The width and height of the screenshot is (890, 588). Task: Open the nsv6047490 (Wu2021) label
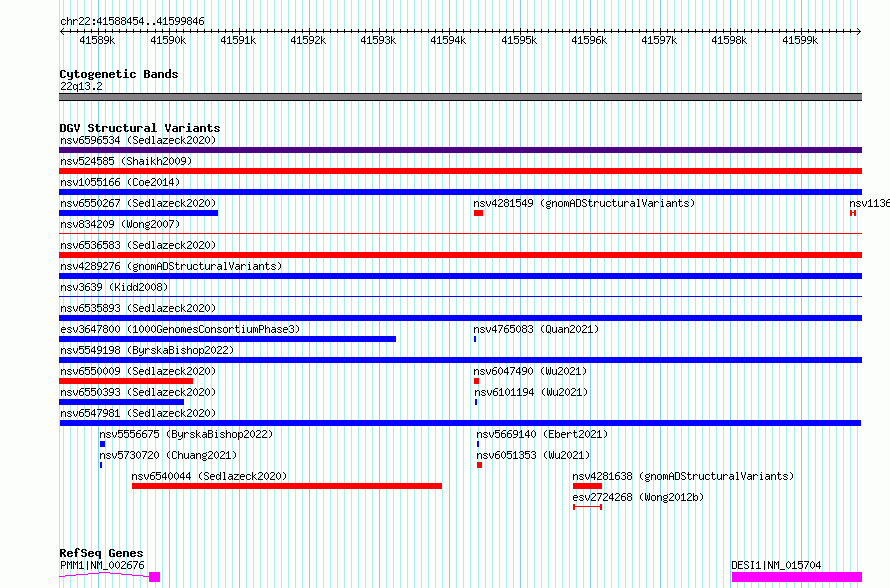(x=530, y=371)
